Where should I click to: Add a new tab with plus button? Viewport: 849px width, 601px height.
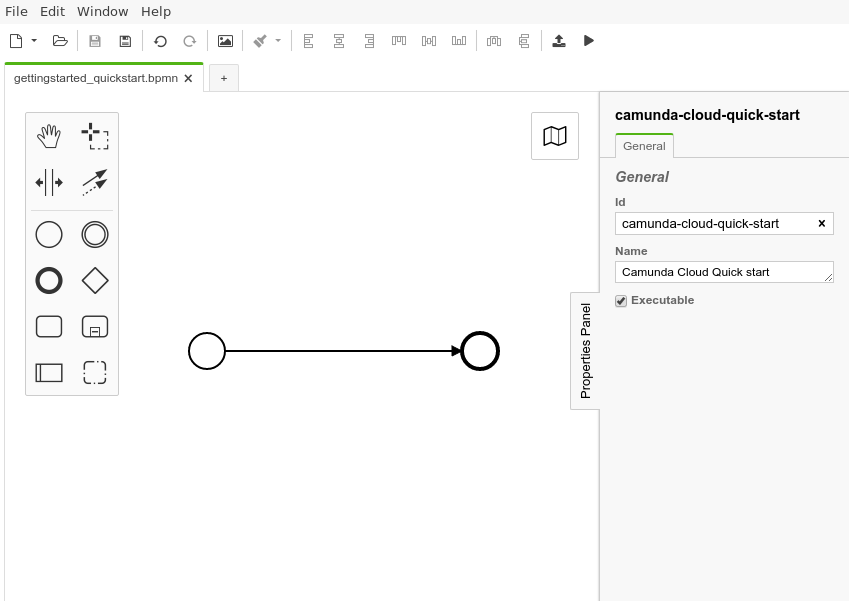coord(224,78)
